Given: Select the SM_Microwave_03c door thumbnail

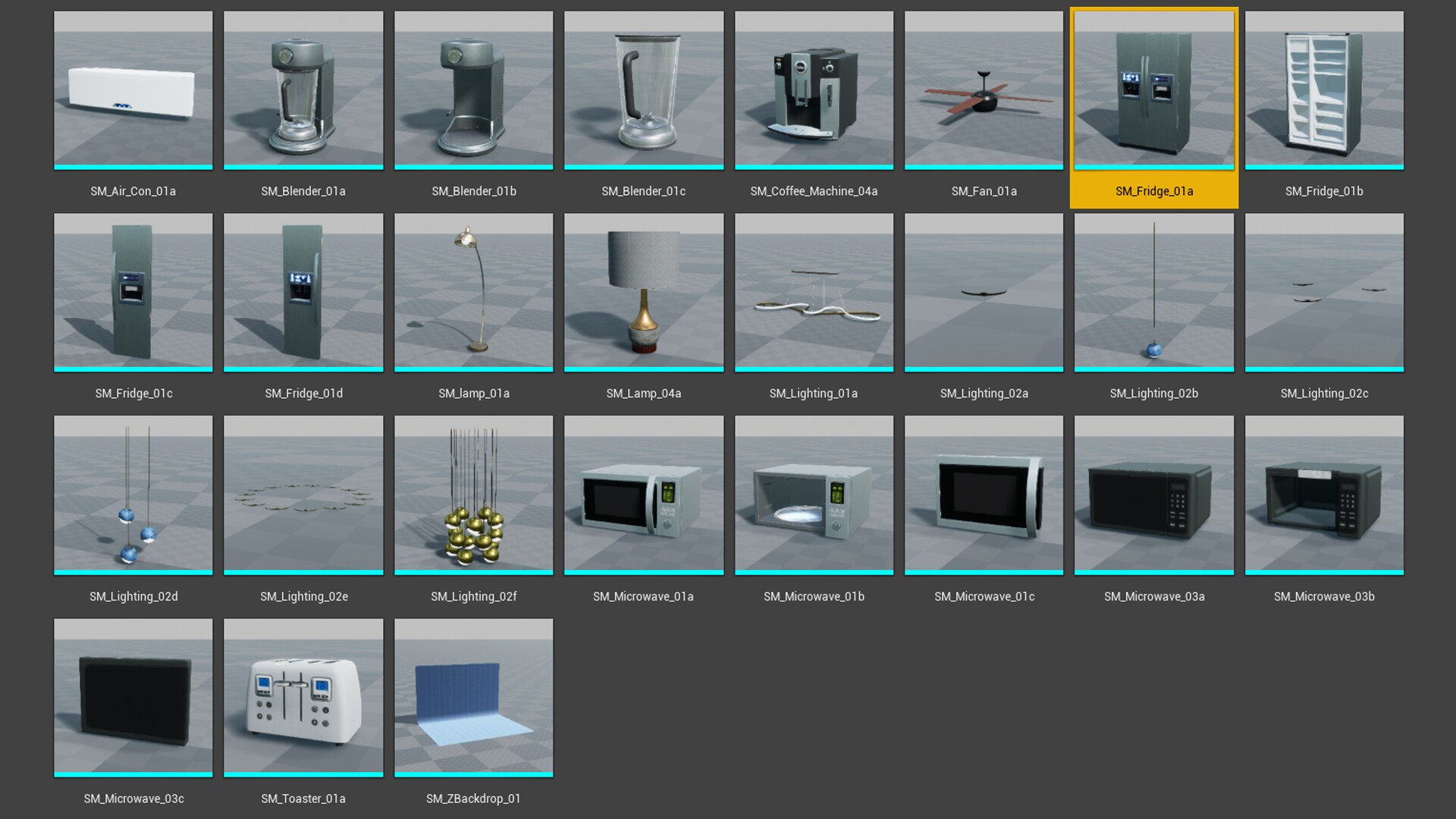Looking at the screenshot, I should pos(133,698).
